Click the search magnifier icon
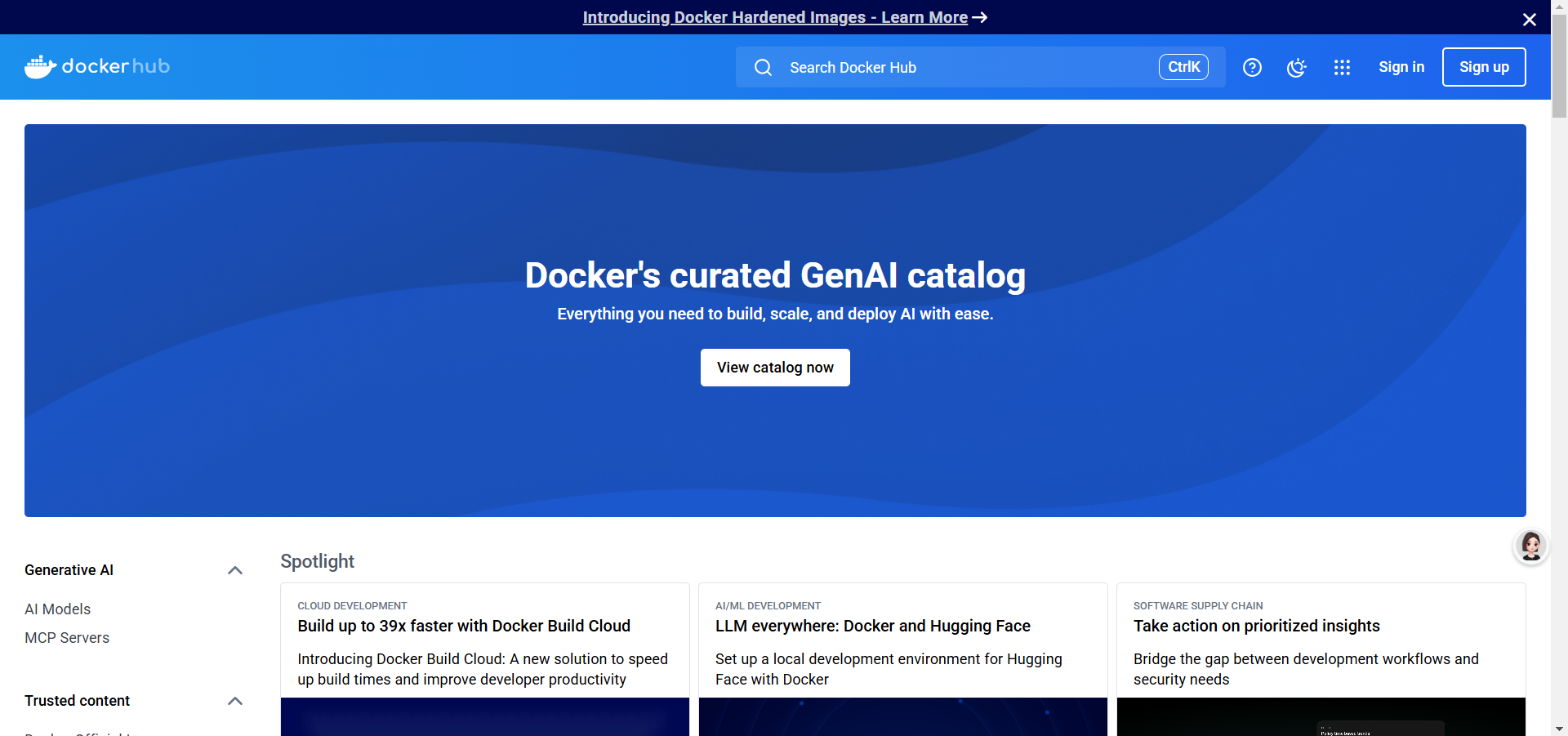The height and width of the screenshot is (736, 1568). [x=763, y=68]
